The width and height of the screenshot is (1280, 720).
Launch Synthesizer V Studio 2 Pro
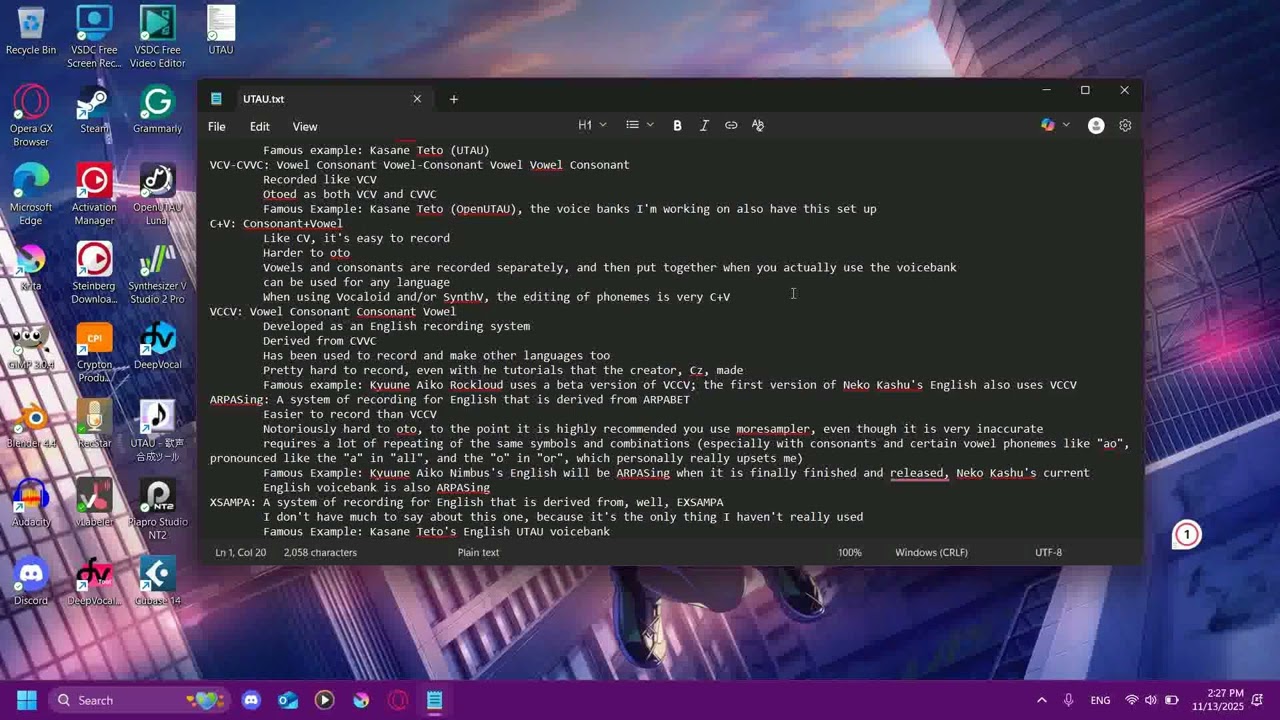click(157, 273)
